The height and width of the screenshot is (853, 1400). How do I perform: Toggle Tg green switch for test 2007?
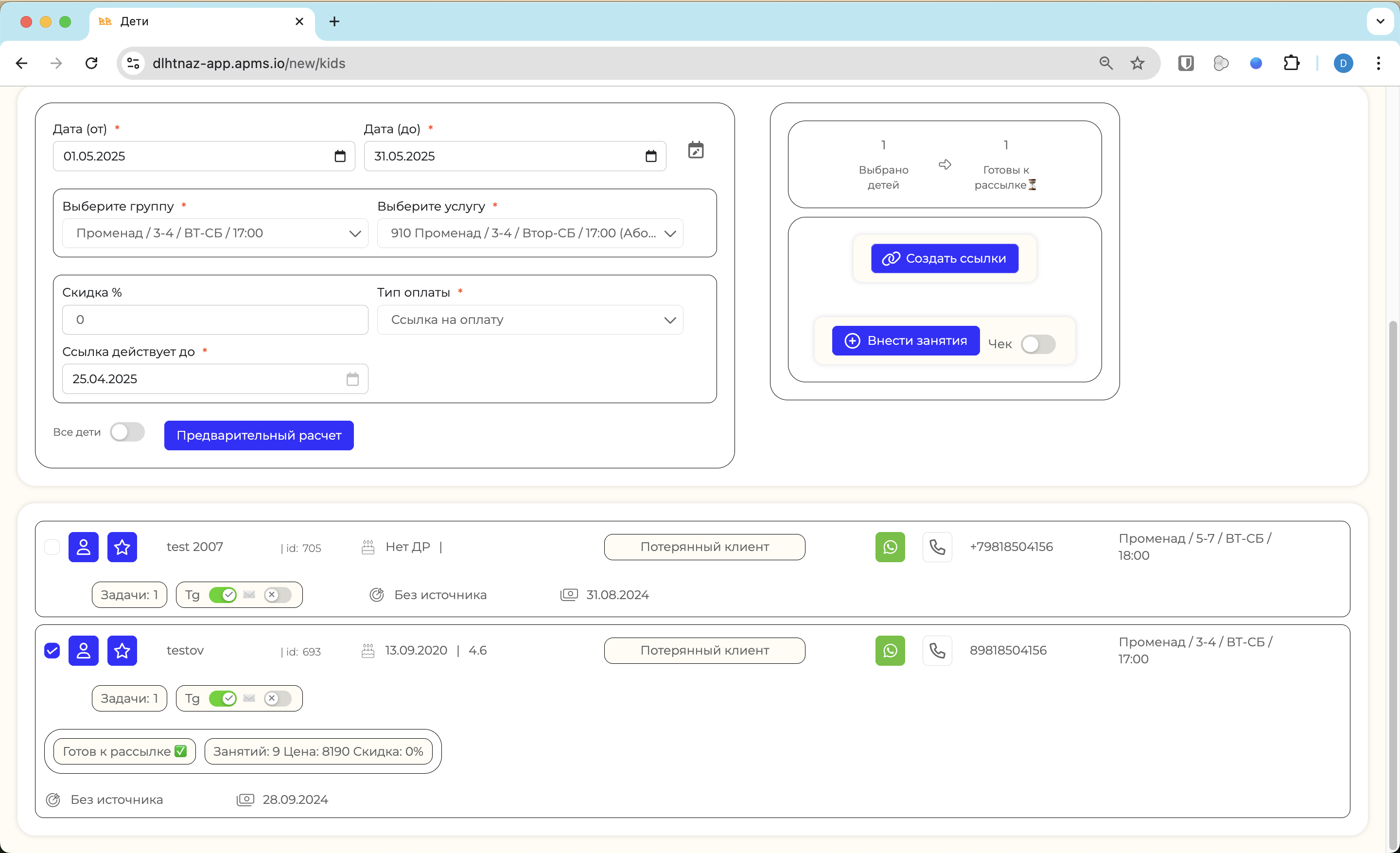pos(223,594)
